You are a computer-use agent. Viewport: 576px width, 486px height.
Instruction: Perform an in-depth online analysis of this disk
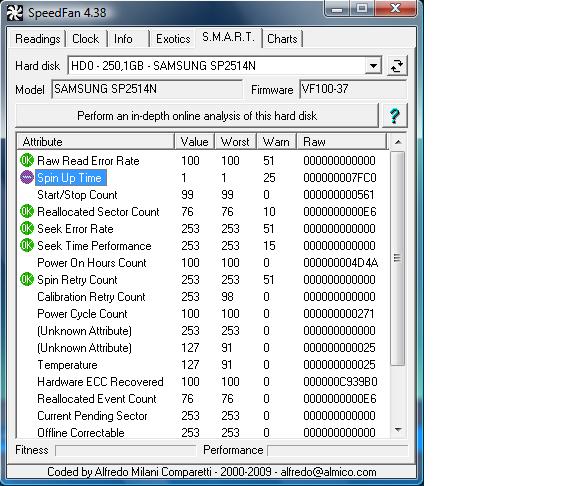coord(197,116)
